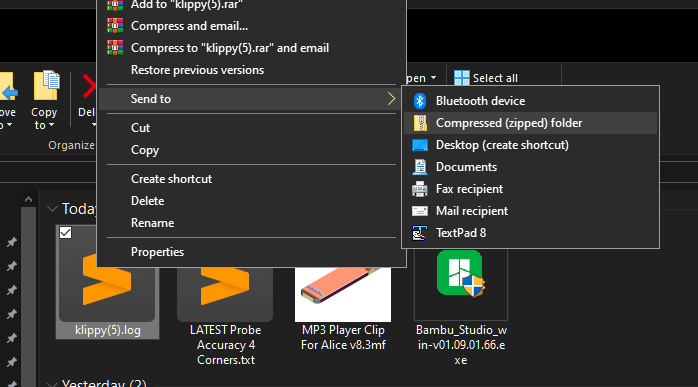This screenshot has height=387, width=698.
Task: Click Compress to "klippy(5).rar" and email
Action: click(252, 48)
